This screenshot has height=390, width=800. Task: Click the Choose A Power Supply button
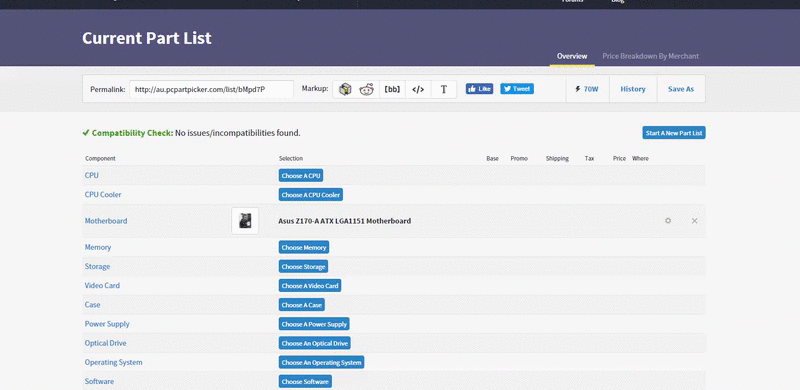(314, 324)
